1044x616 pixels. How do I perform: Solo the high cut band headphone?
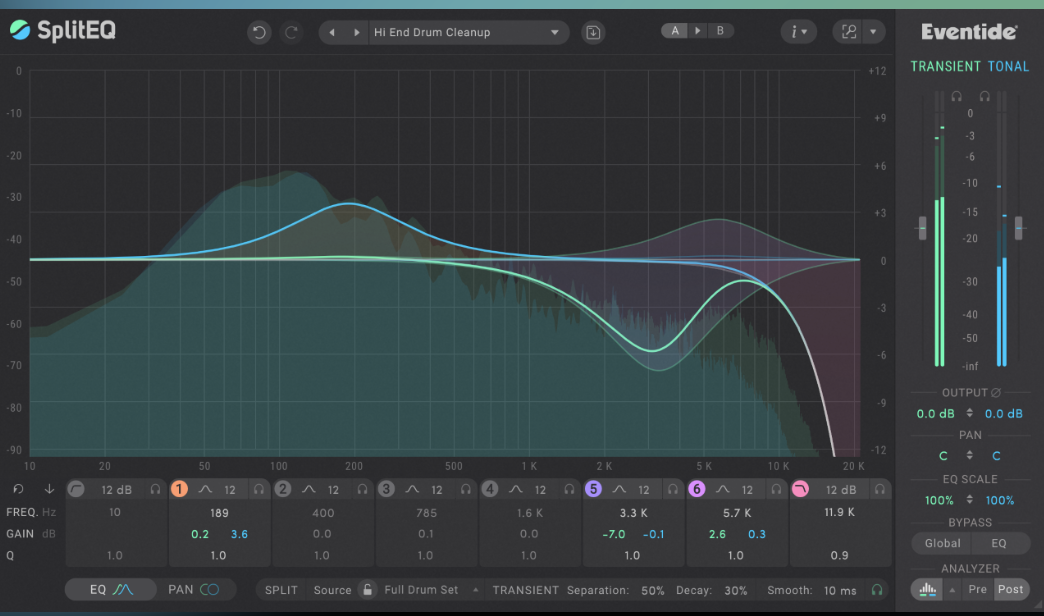(880, 489)
